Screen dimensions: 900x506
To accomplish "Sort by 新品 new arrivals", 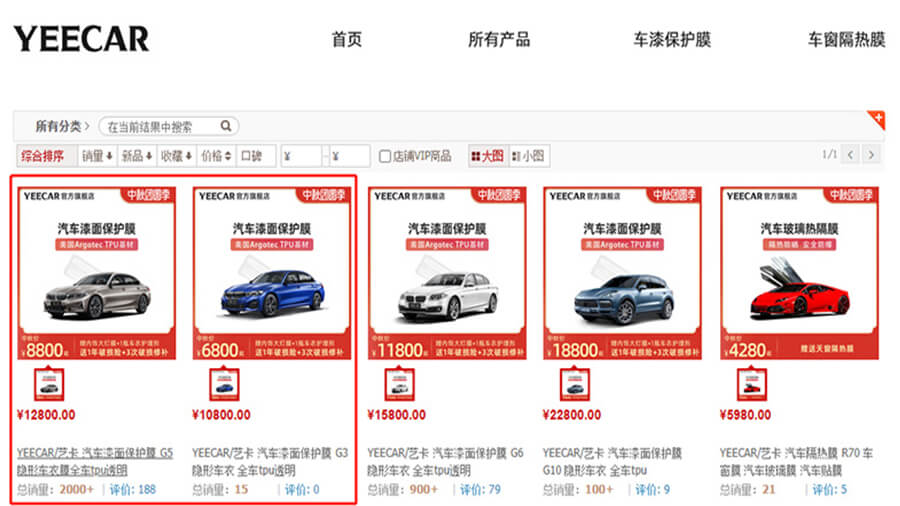I will [x=137, y=155].
